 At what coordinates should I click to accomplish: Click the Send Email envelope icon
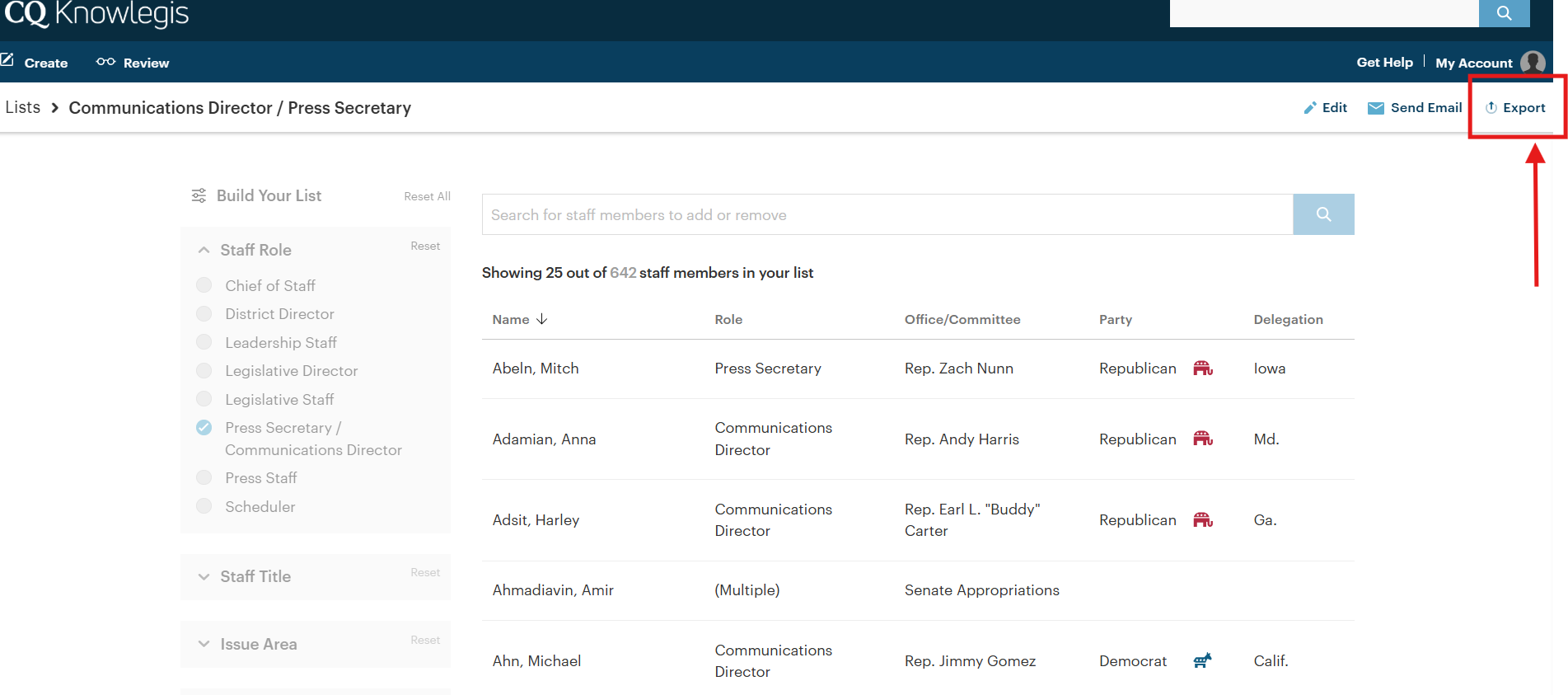1375,108
